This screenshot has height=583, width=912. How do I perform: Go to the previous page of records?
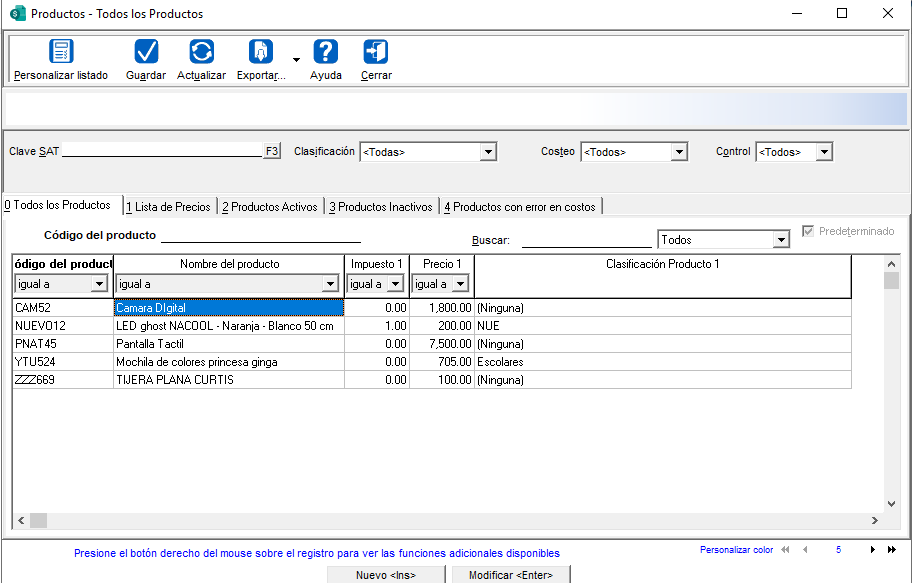806,549
